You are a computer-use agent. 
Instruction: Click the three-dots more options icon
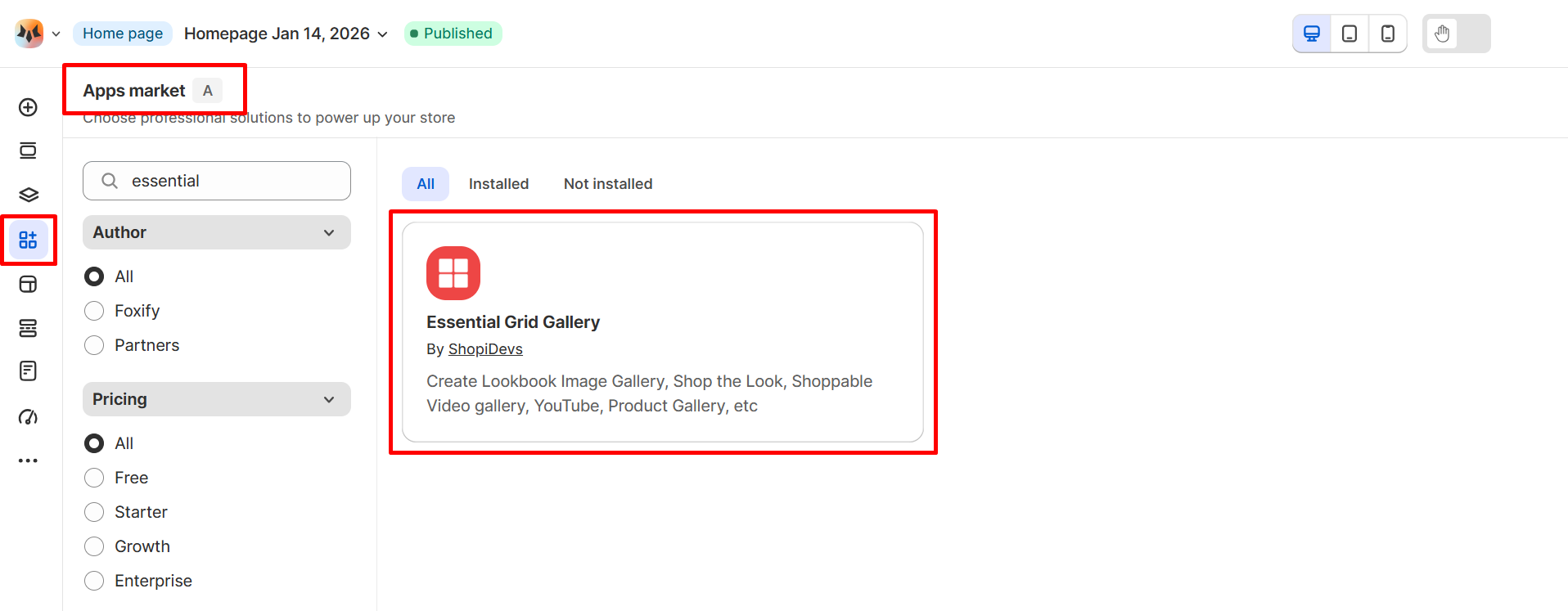28,460
